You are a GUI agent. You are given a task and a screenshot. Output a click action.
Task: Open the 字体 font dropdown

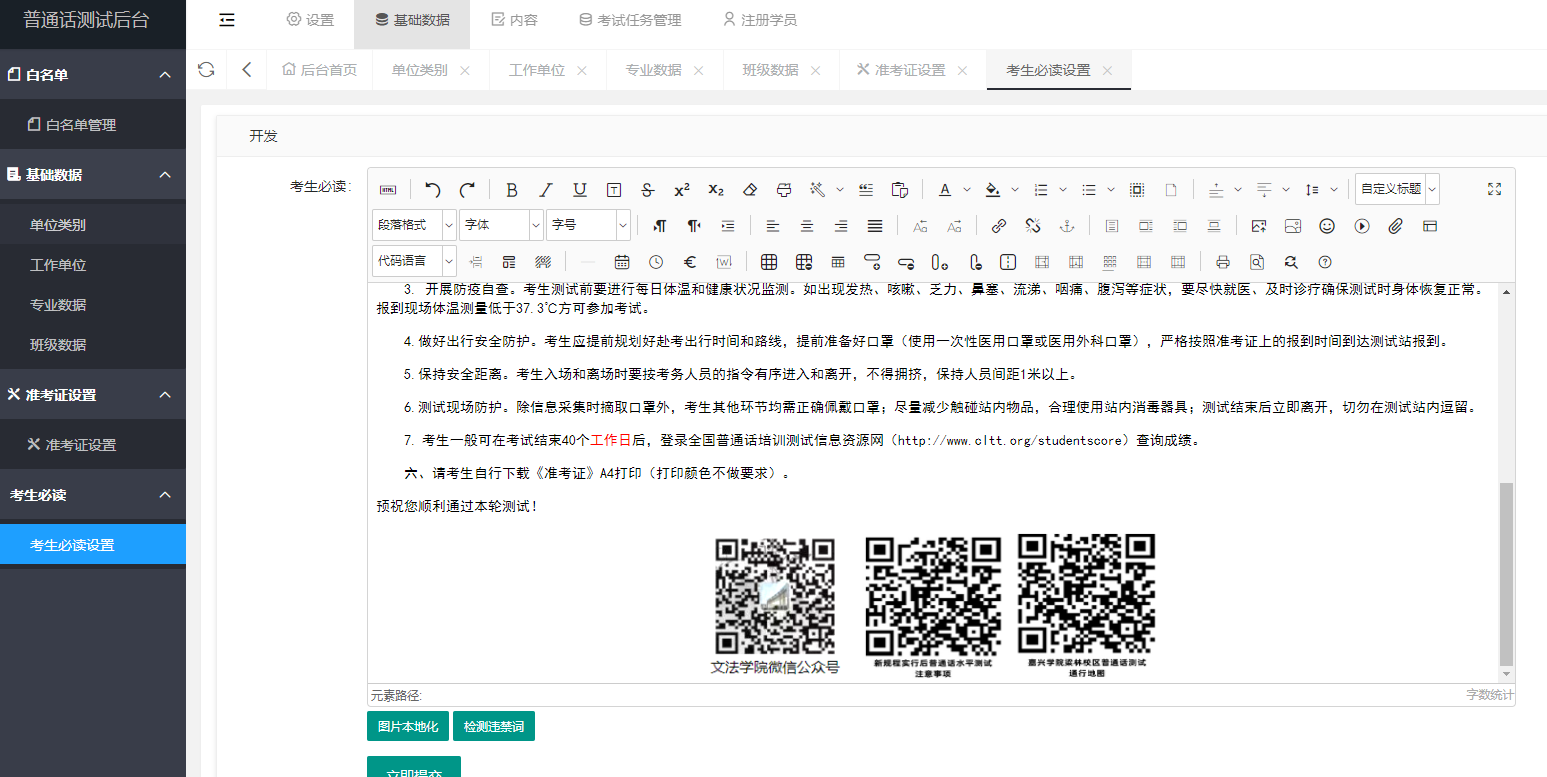tap(501, 225)
